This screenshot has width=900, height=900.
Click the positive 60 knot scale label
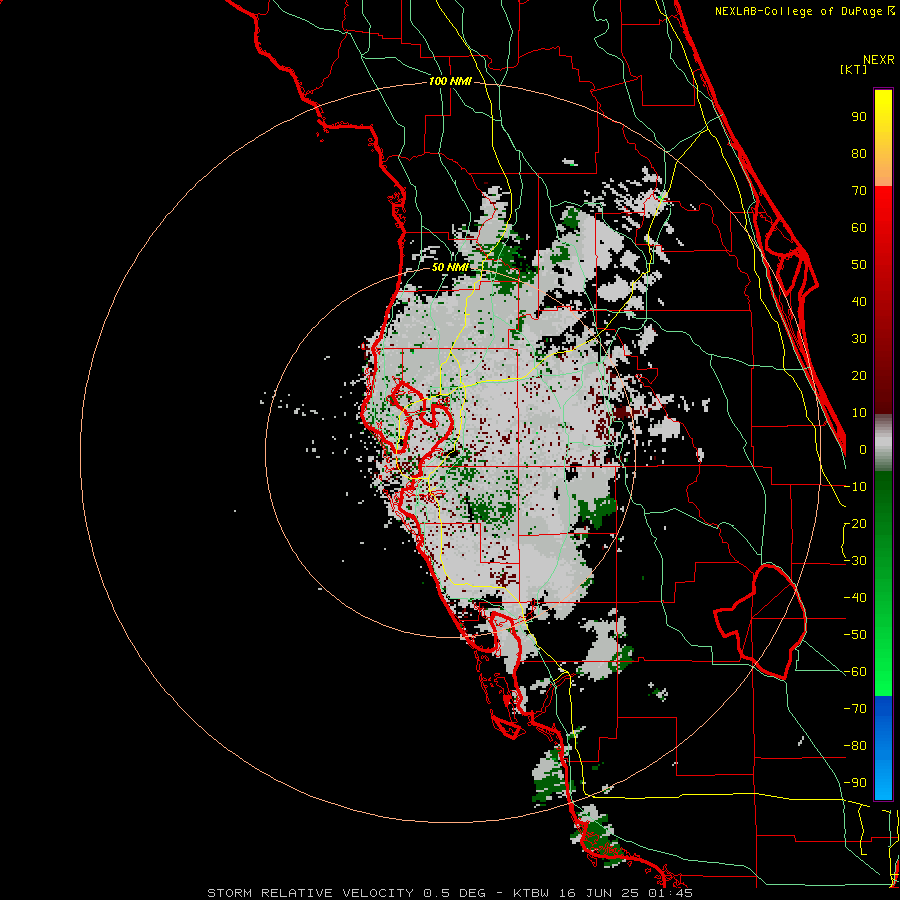(859, 228)
